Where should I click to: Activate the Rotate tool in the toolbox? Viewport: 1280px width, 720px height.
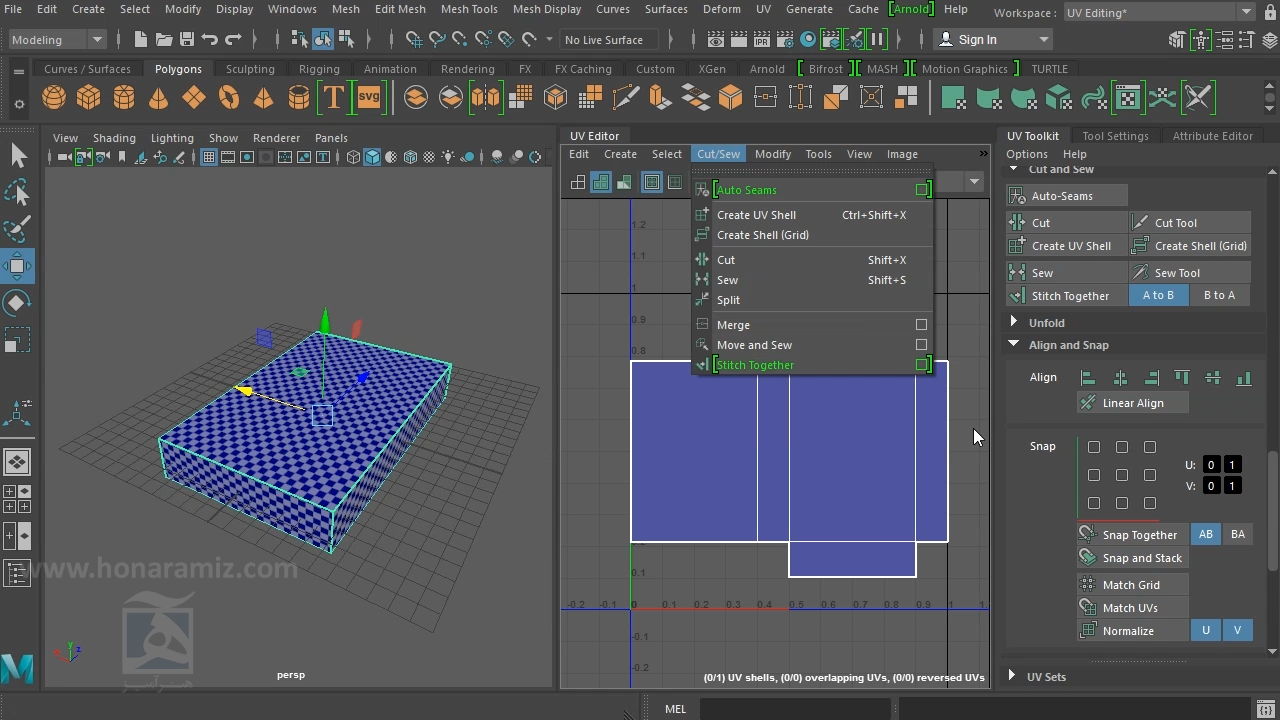click(18, 303)
